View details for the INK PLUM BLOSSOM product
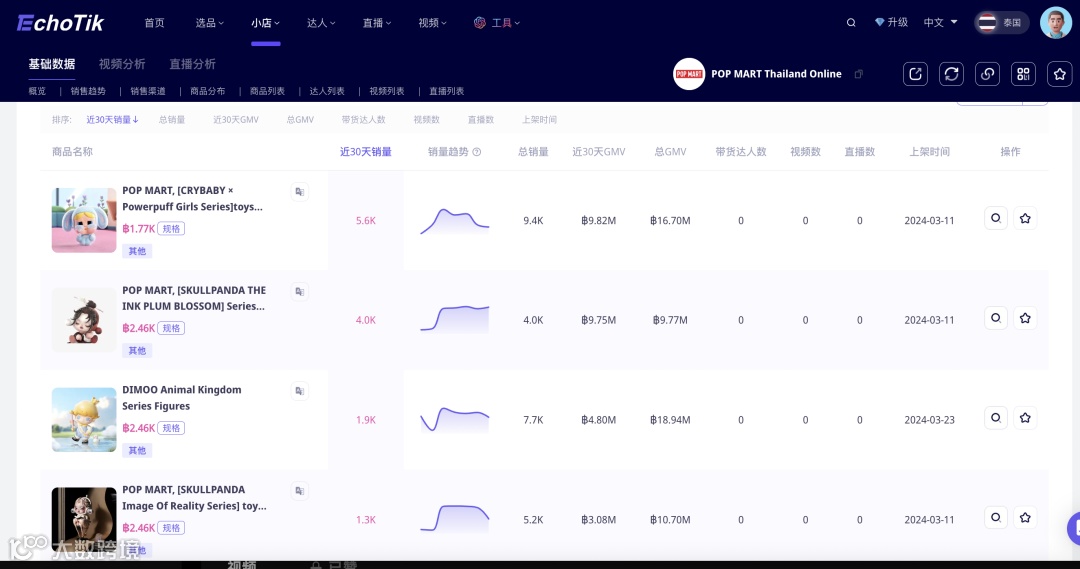Viewport: 1080px width, 569px height. click(996, 318)
